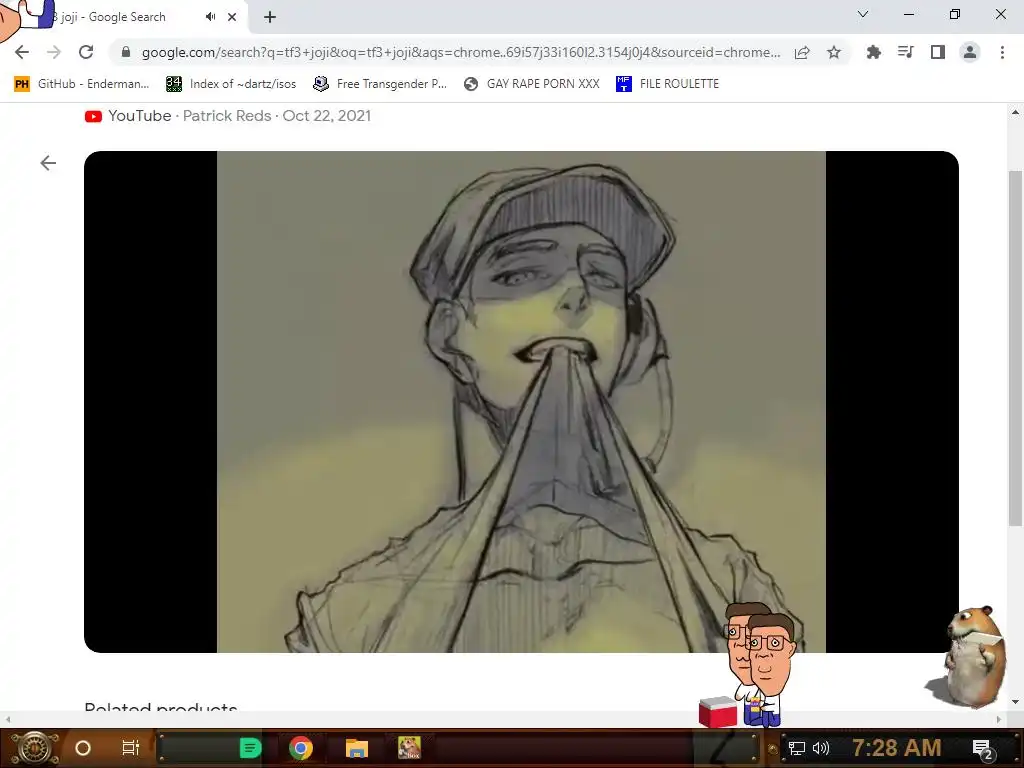Go back using the page's left arrow

click(48, 163)
